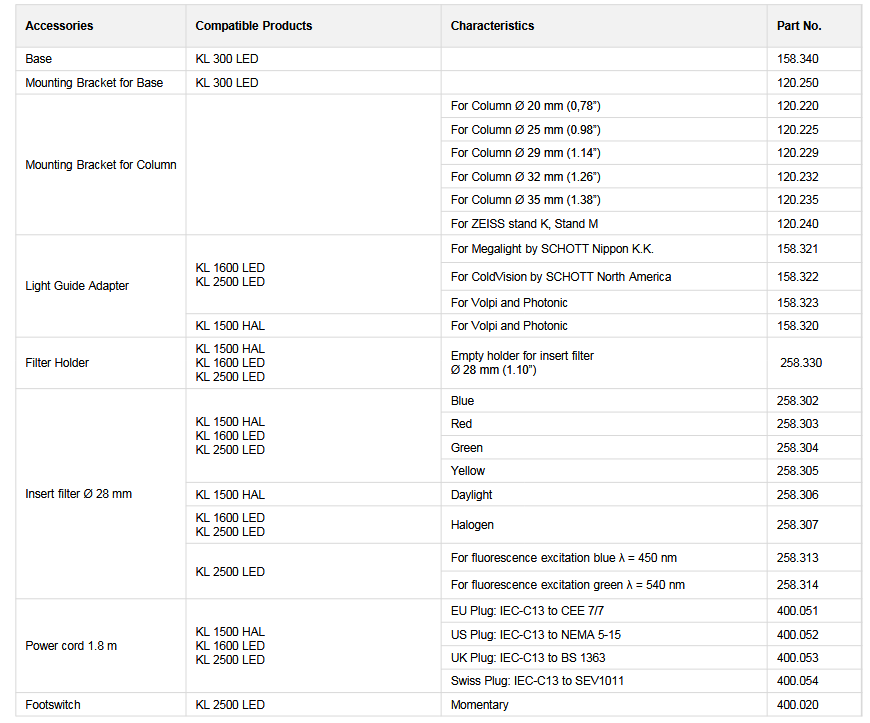This screenshot has height=723, width=870.
Task: Click the Accessories column header
Action: (x=59, y=26)
